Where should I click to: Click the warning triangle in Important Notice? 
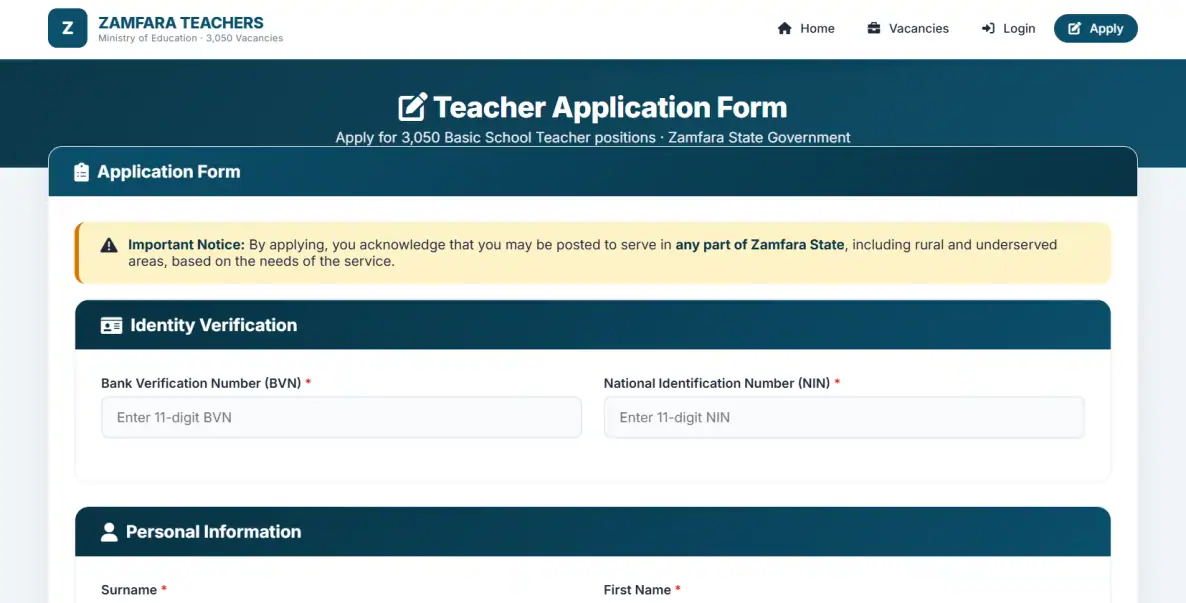click(x=109, y=245)
